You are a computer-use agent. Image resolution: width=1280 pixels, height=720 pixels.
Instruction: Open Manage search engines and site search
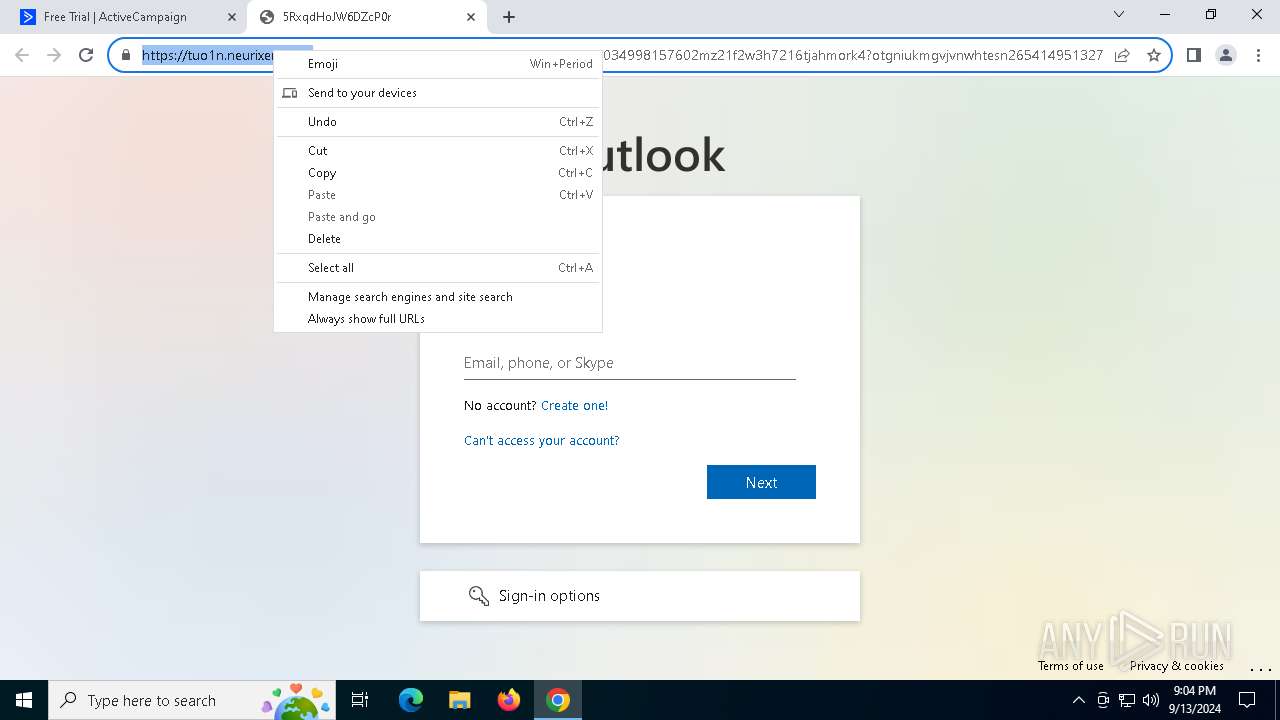coord(438,297)
